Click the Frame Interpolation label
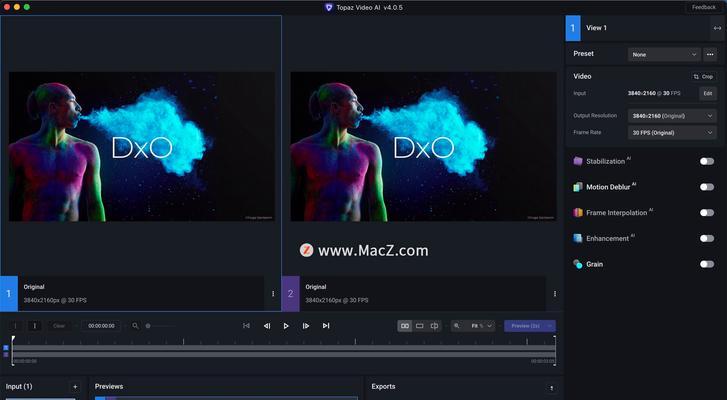This screenshot has width=727, height=400. [x=617, y=213]
